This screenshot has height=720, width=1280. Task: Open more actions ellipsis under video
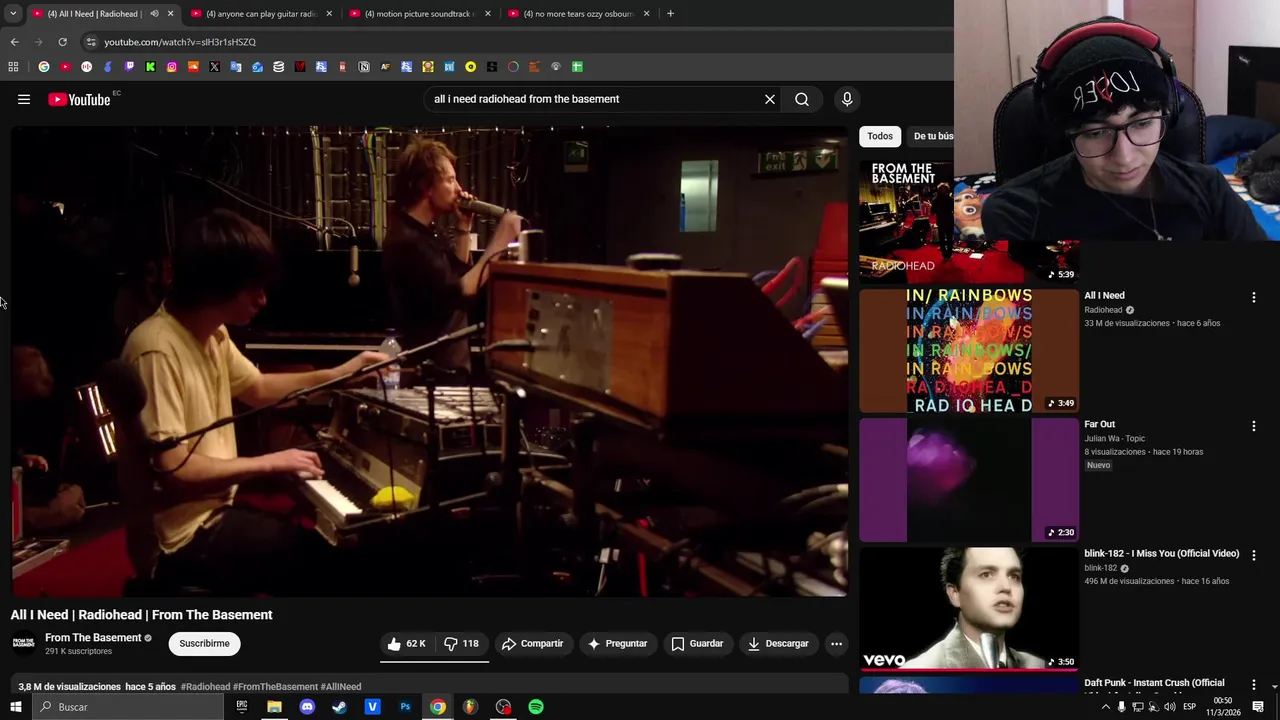click(x=837, y=643)
